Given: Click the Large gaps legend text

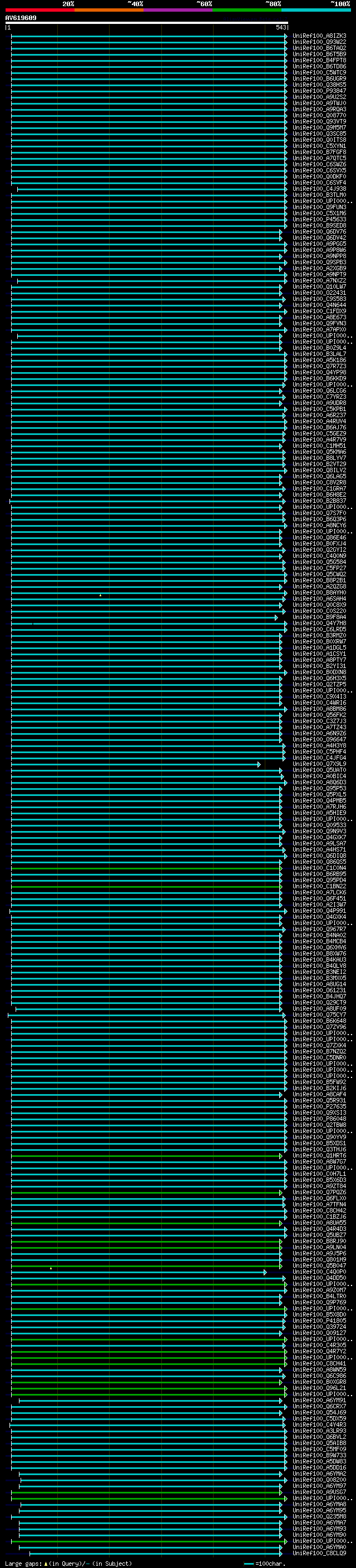Looking at the screenshot, I should [x=24, y=1563].
